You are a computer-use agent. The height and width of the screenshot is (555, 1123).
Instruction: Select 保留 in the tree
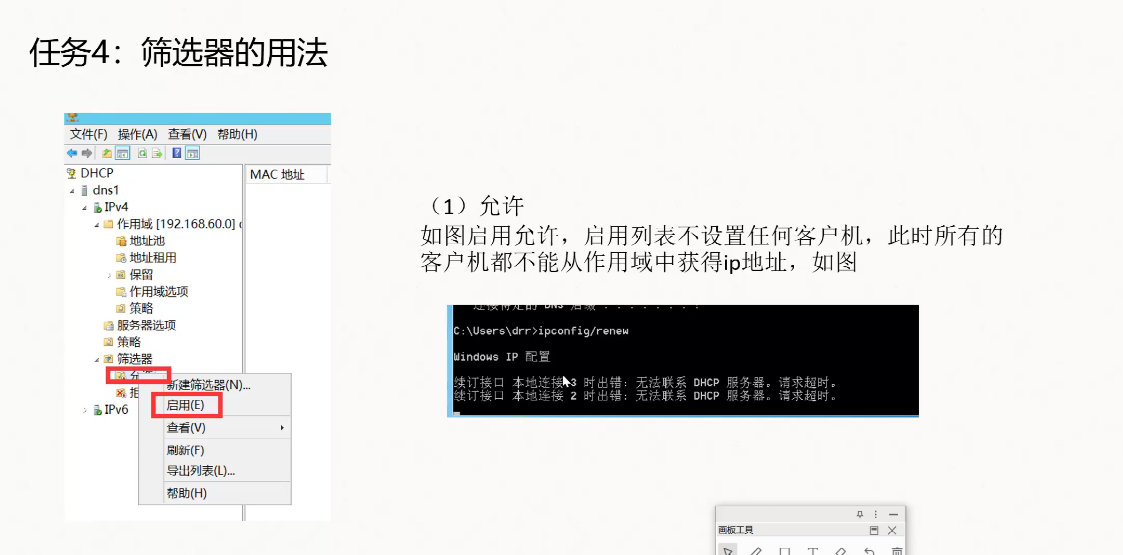[141, 275]
